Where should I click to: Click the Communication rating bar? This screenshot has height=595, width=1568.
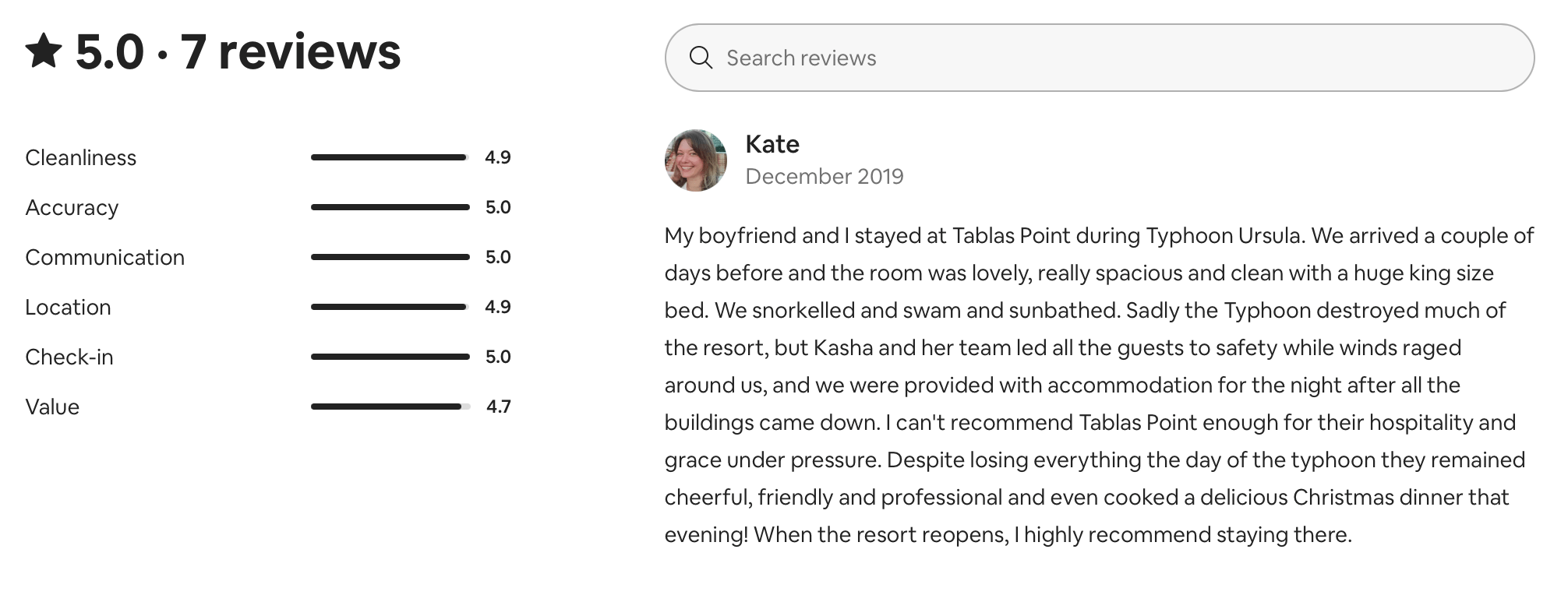click(x=390, y=257)
